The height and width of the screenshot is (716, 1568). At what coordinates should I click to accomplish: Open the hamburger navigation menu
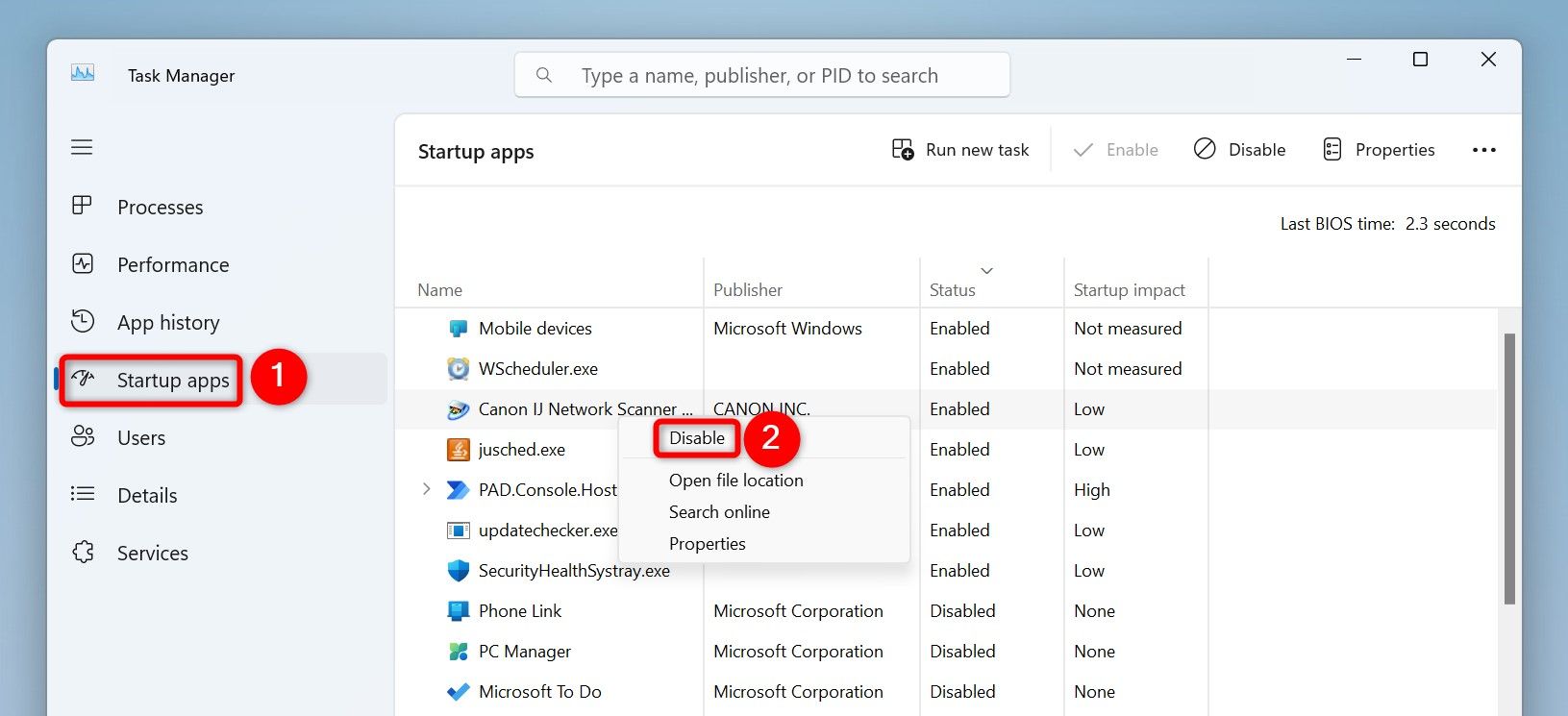82,147
